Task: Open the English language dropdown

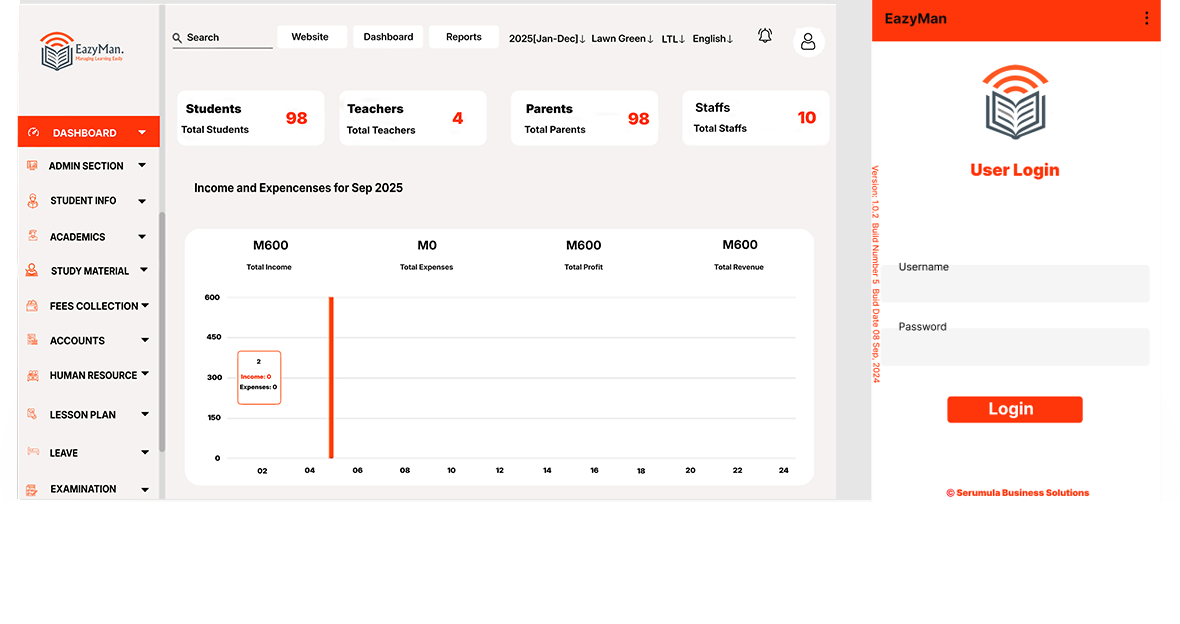Action: click(x=712, y=38)
